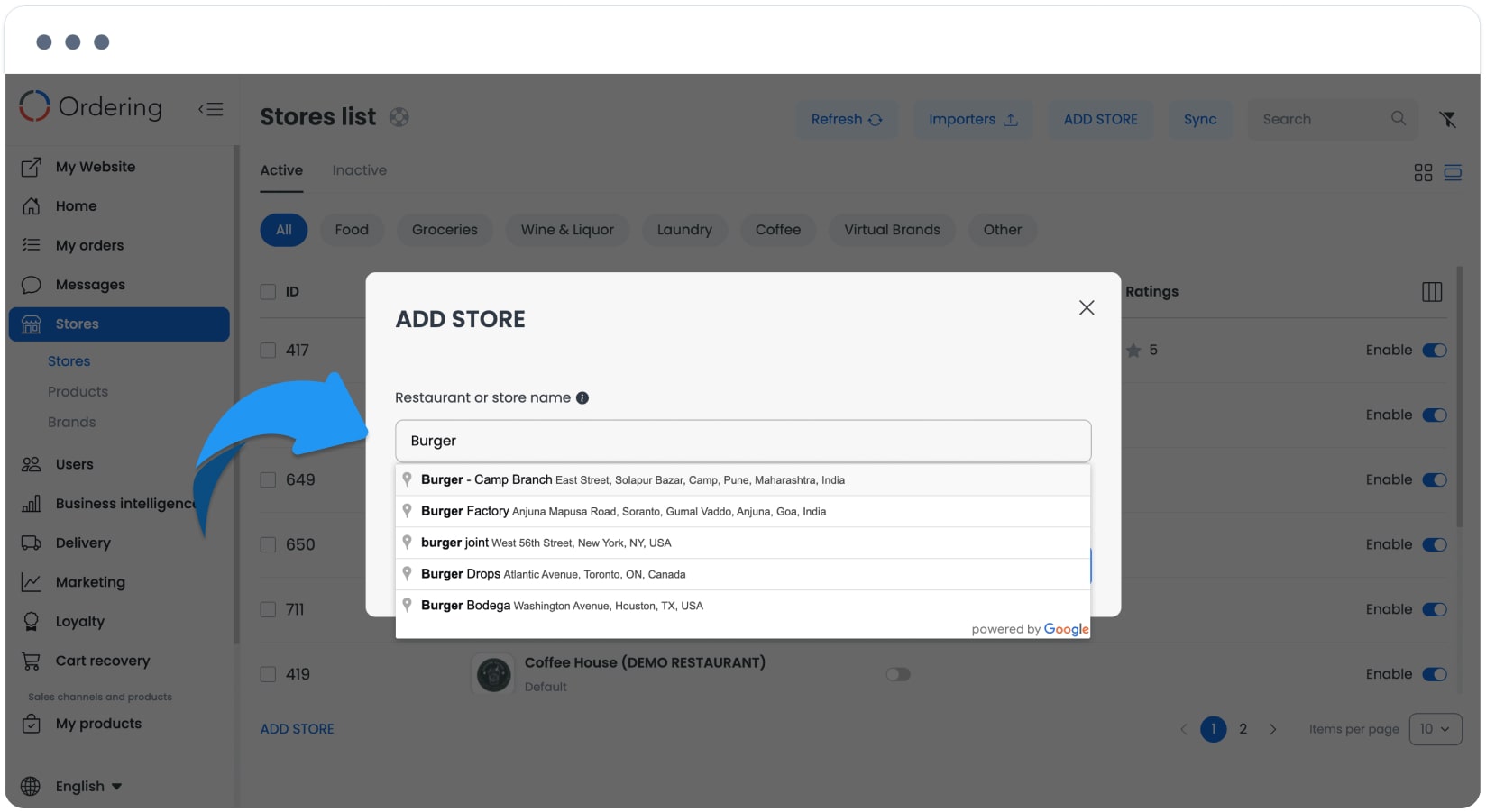
Task: Toggle Enable switch for store 650
Action: click(1435, 545)
